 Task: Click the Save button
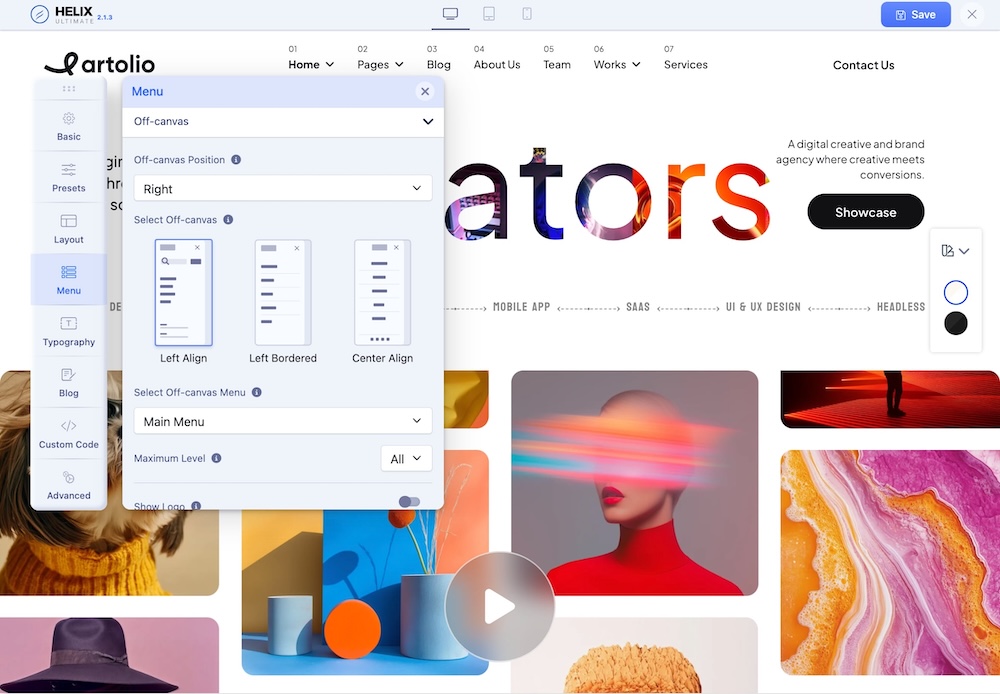pyautogui.click(x=915, y=15)
